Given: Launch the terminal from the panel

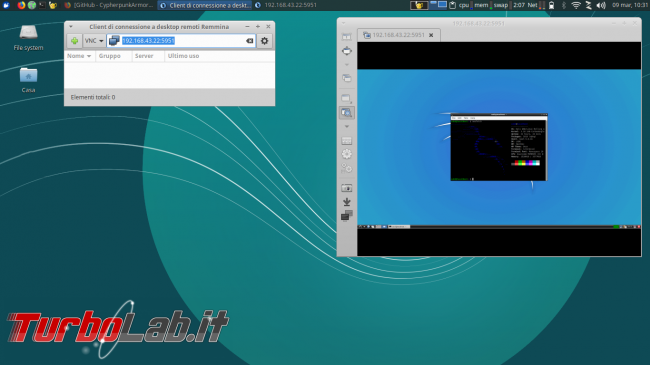Looking at the screenshot, I should tap(42, 5).
